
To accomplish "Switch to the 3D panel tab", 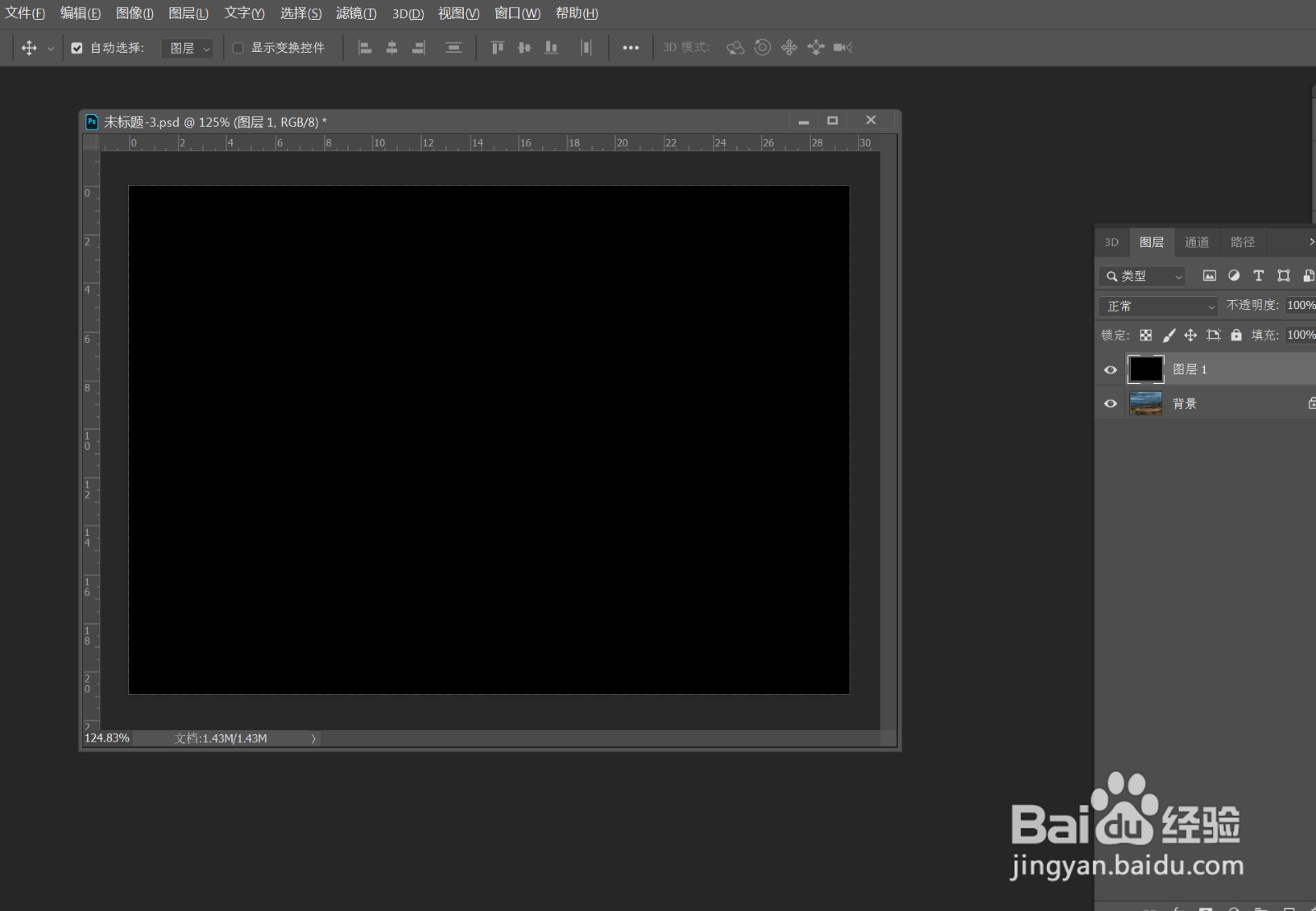I will [x=1112, y=243].
